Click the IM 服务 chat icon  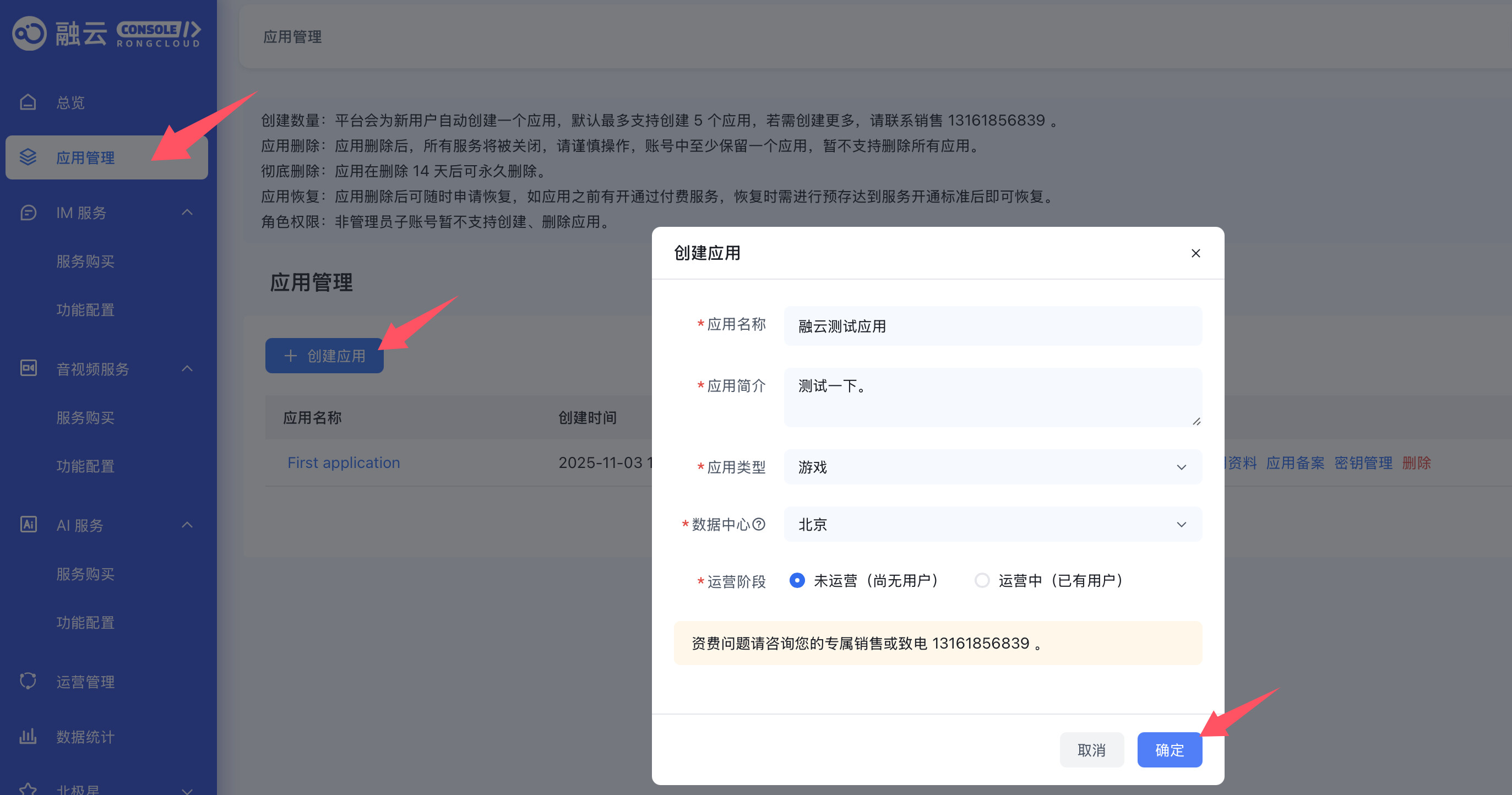(x=28, y=213)
